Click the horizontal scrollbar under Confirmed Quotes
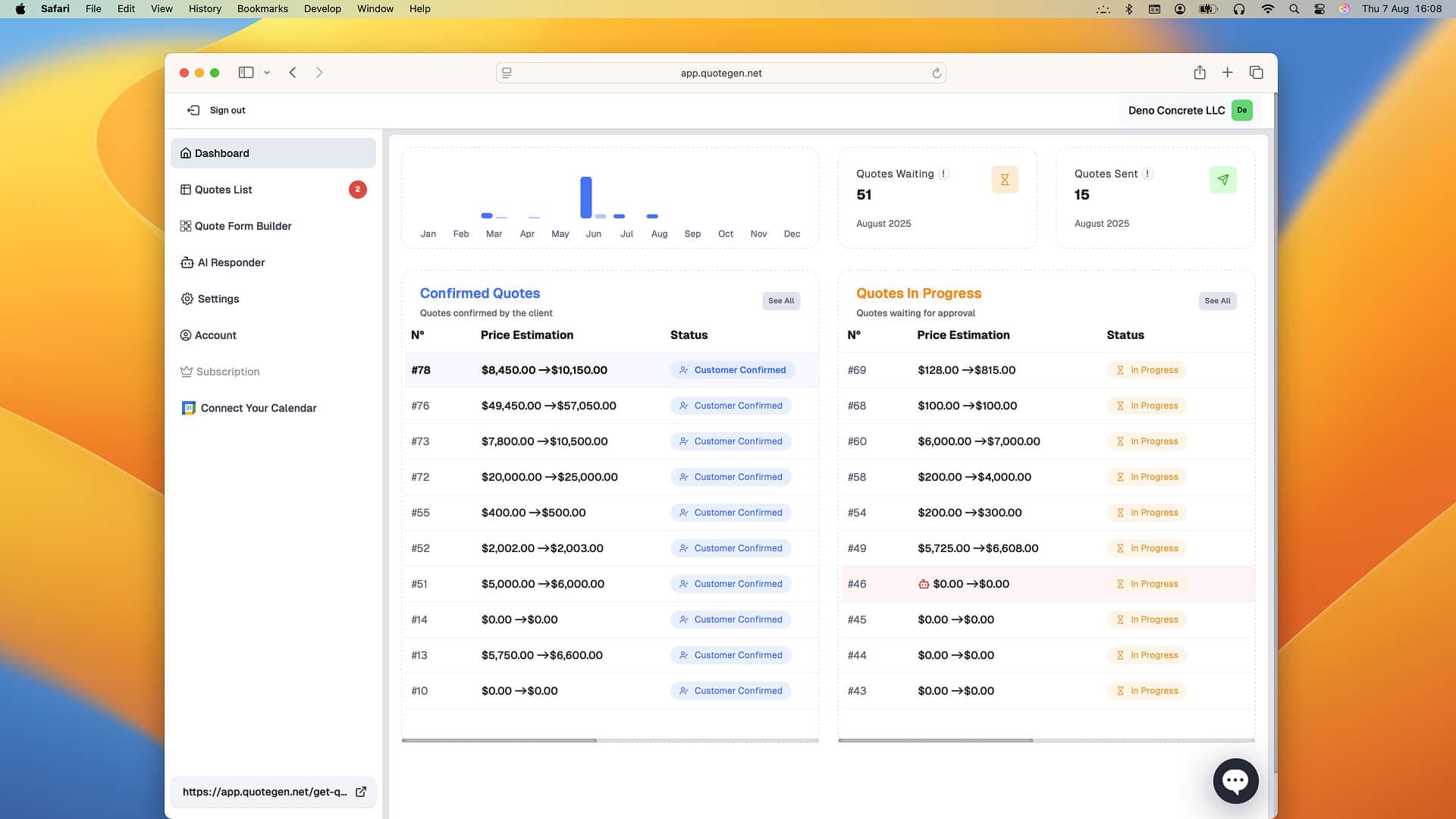Viewport: 1456px width, 819px height. click(x=499, y=740)
